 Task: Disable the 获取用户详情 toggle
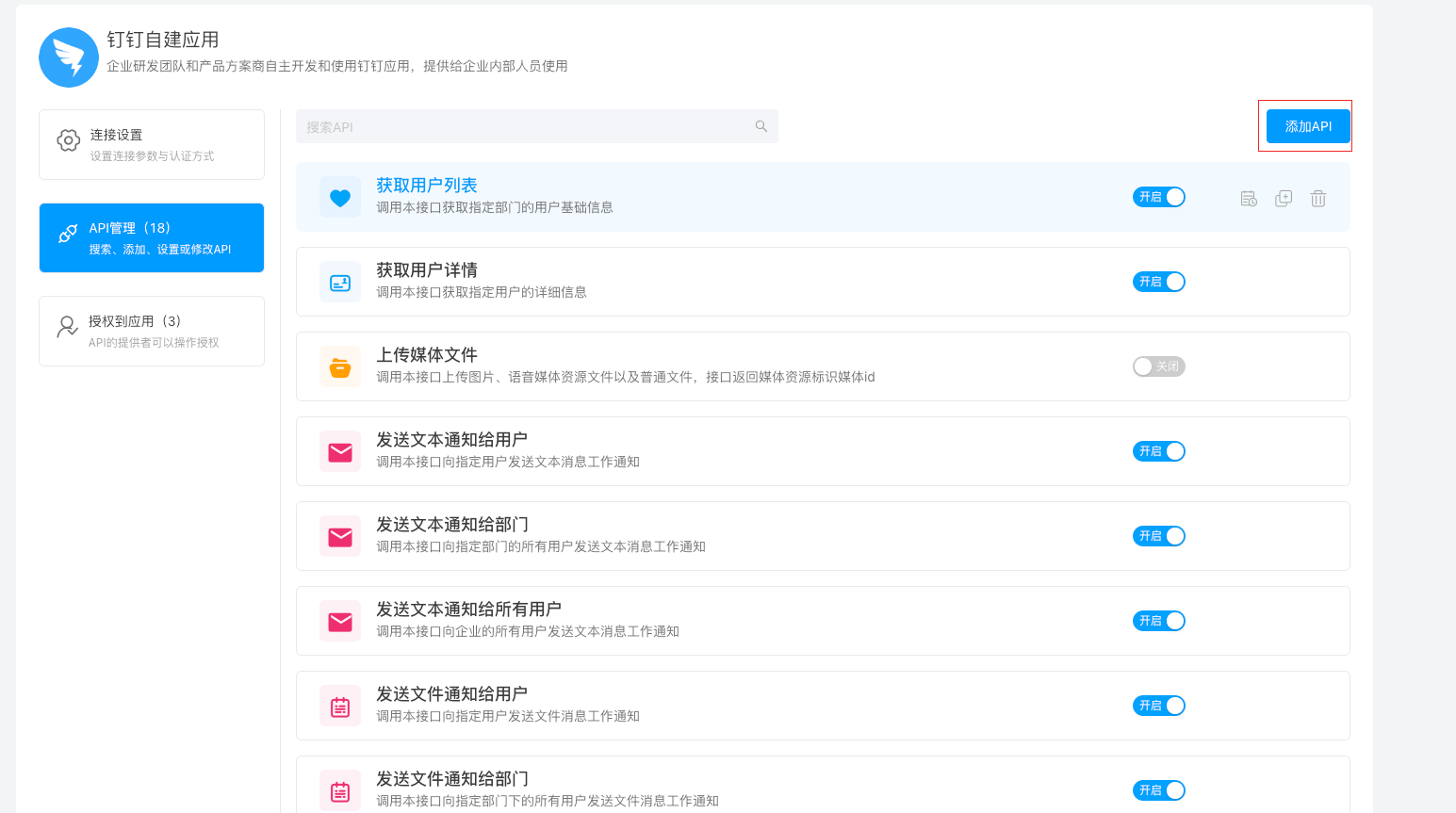[1158, 282]
